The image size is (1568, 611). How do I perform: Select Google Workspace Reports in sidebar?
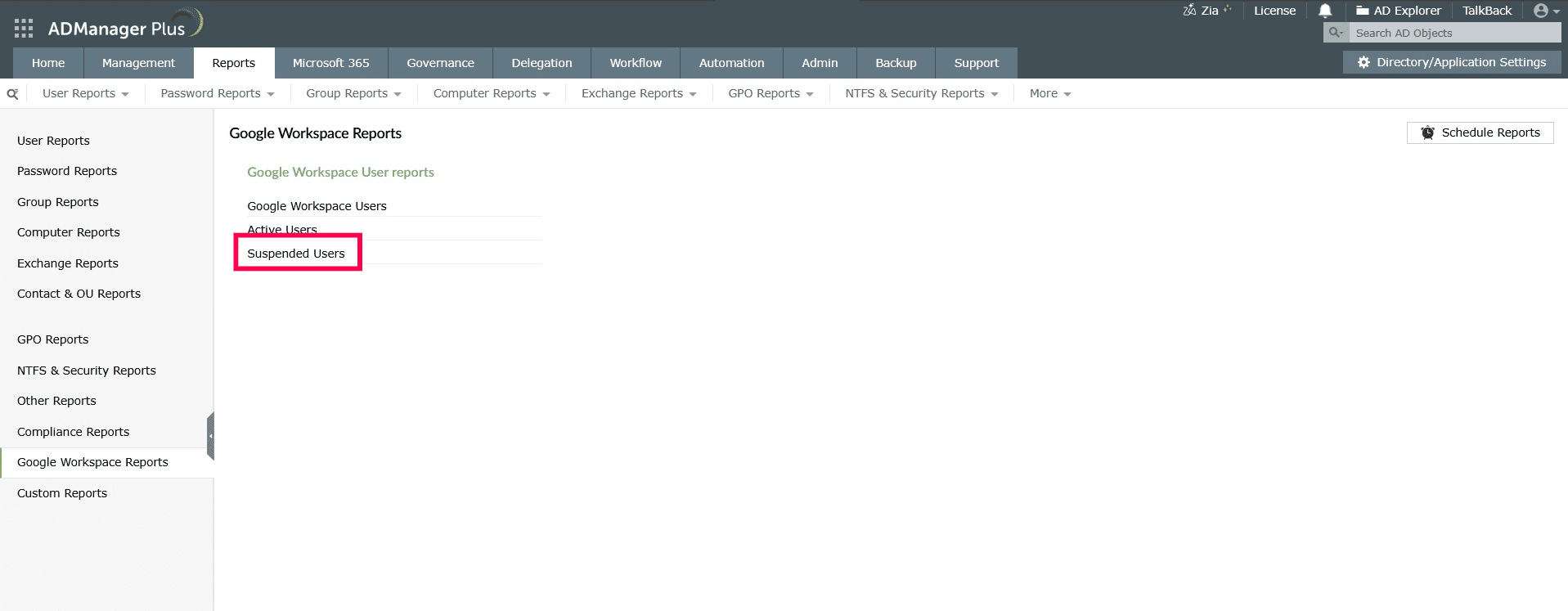(x=92, y=462)
